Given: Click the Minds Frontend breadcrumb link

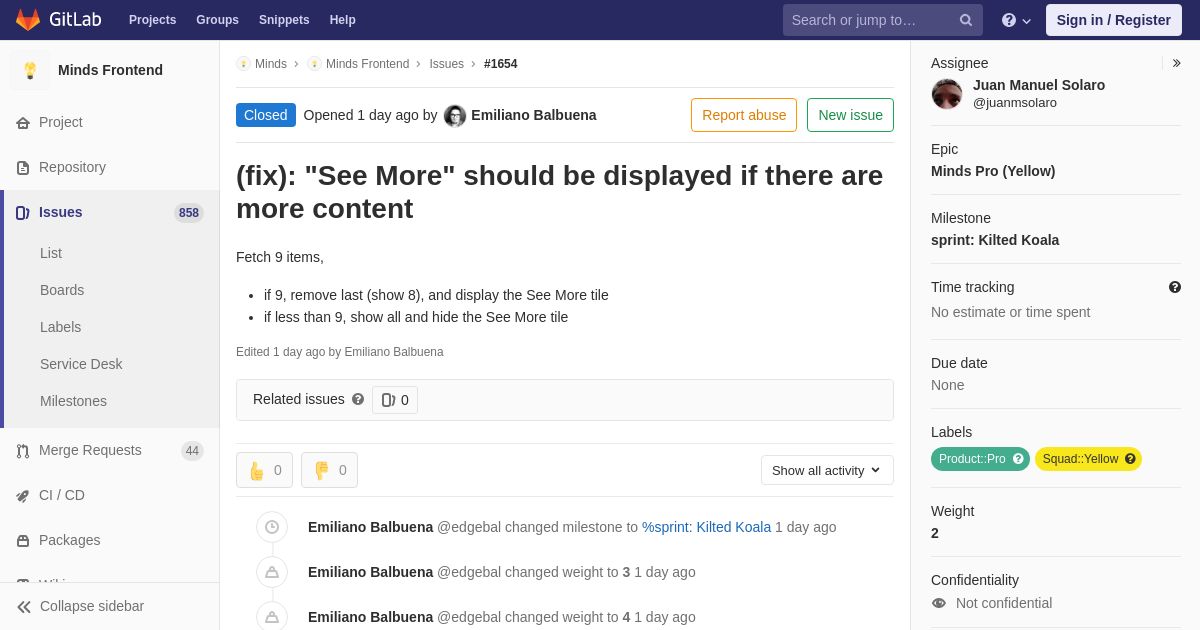Looking at the screenshot, I should [367, 64].
